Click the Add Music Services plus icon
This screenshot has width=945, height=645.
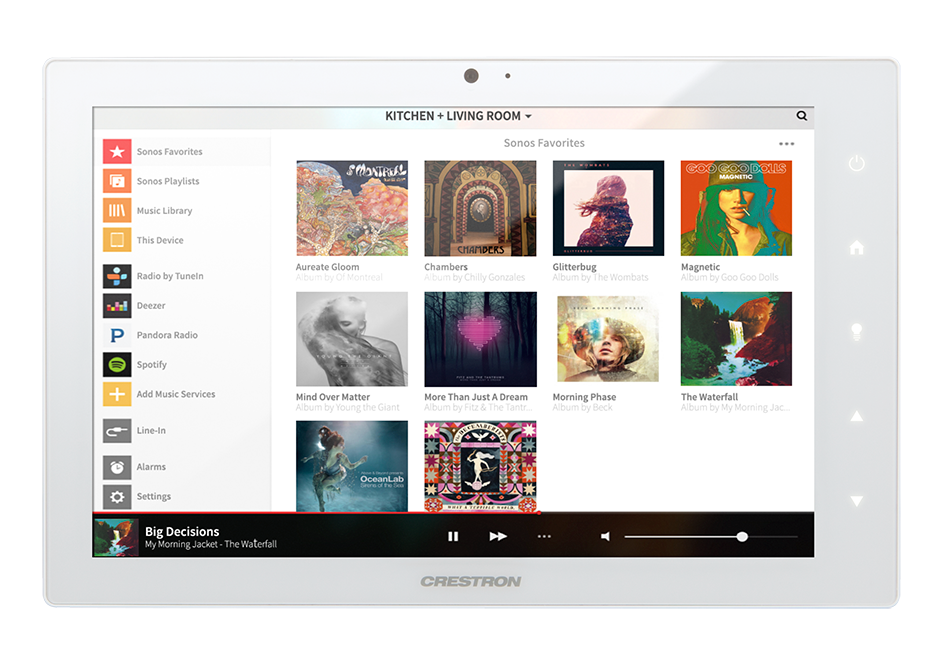click(x=117, y=394)
